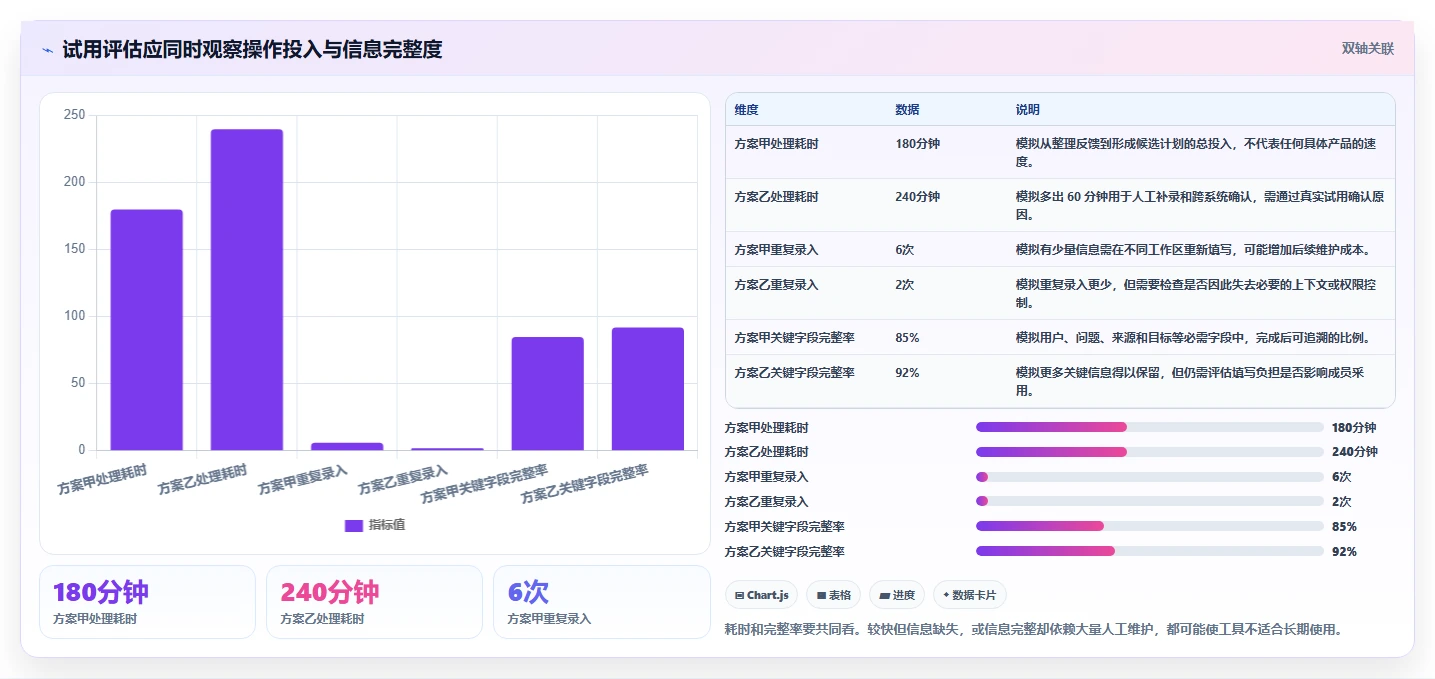Image resolution: width=1435 pixels, height=679 pixels.
Task: Click the 进度 tag chip
Action: (897, 595)
